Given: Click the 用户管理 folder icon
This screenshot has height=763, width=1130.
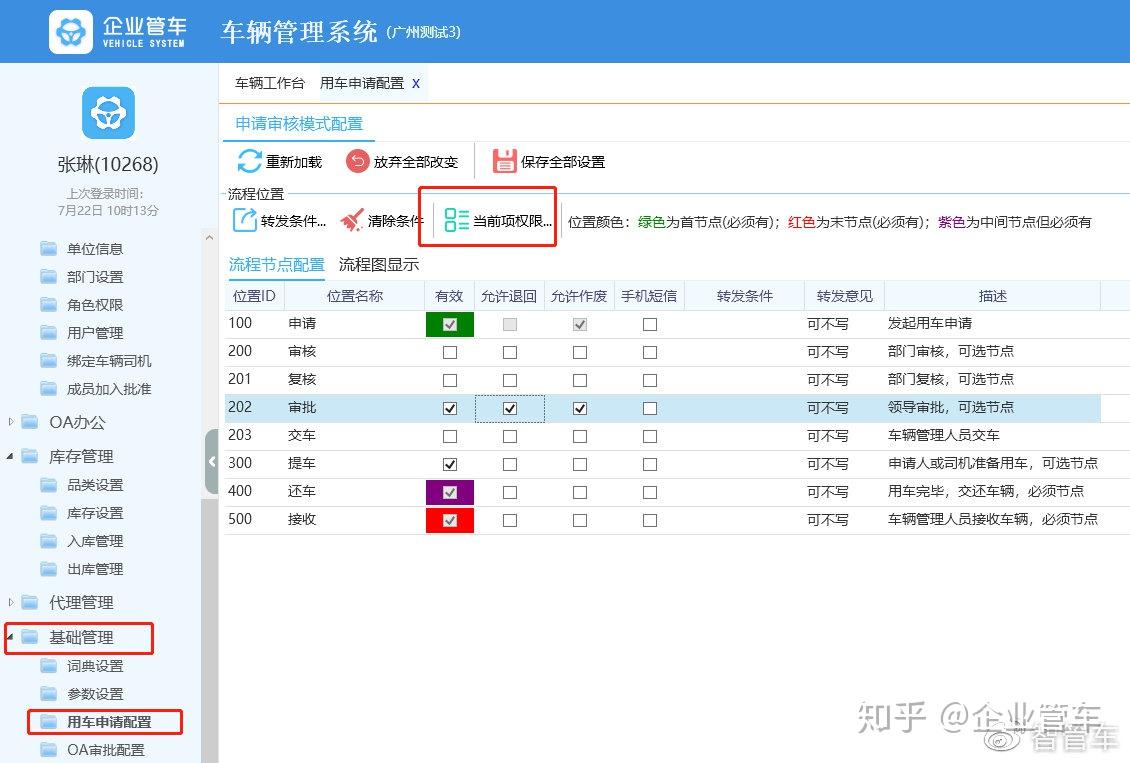Looking at the screenshot, I should point(49,333).
